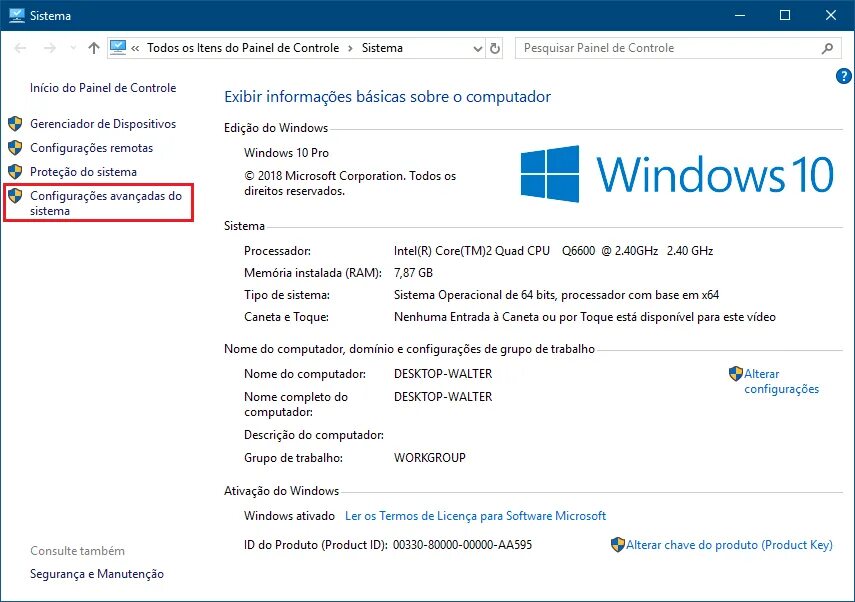
Task: Click the Sistema title bar icon
Action: [x=16, y=15]
